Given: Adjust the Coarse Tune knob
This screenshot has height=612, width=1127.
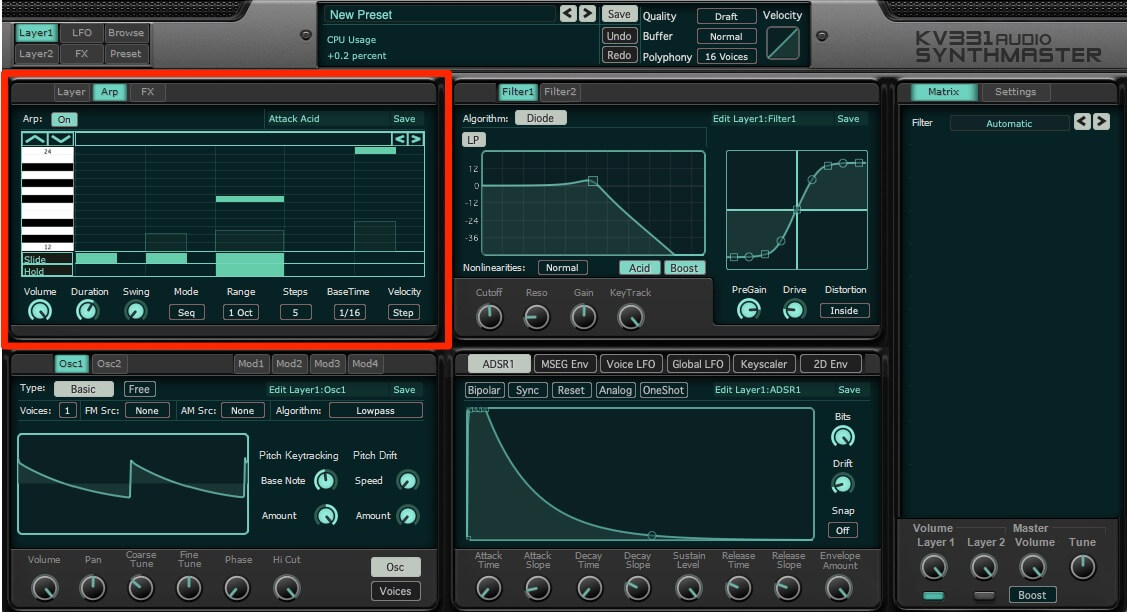Looking at the screenshot, I should 141,588.
